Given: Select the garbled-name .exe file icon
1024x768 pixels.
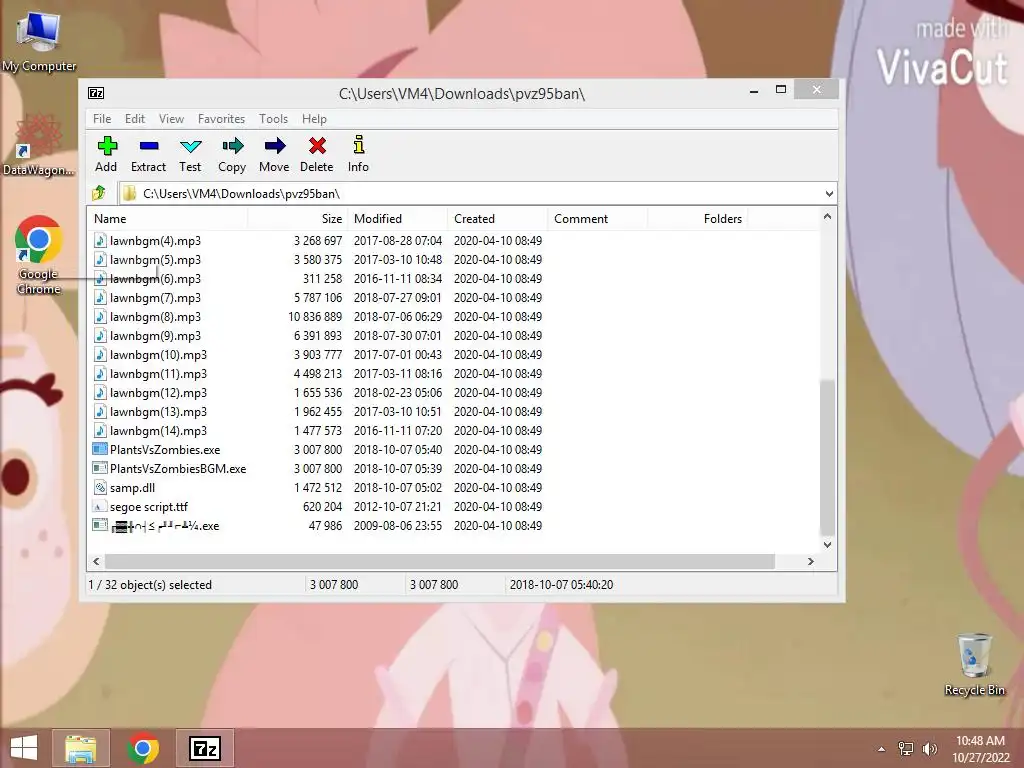Looking at the screenshot, I should [x=99, y=525].
